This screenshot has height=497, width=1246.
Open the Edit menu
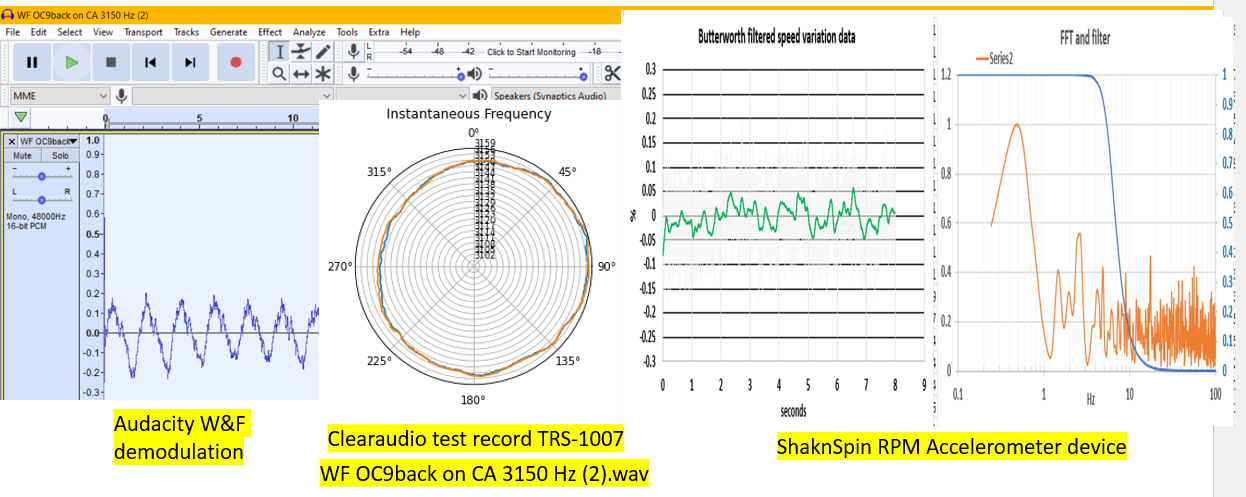(x=38, y=32)
